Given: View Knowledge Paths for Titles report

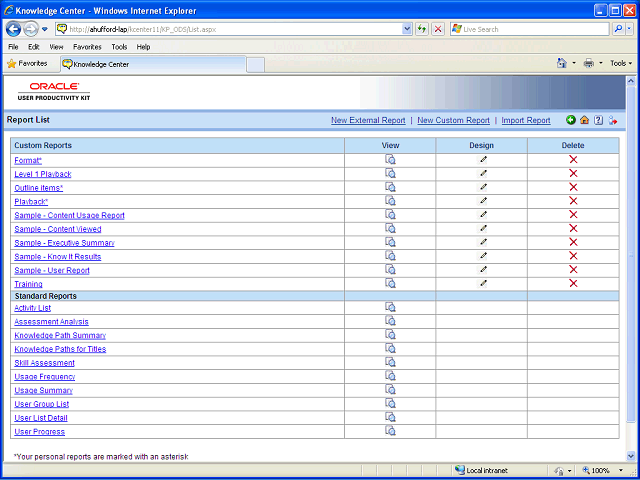Looking at the screenshot, I should tap(390, 349).
